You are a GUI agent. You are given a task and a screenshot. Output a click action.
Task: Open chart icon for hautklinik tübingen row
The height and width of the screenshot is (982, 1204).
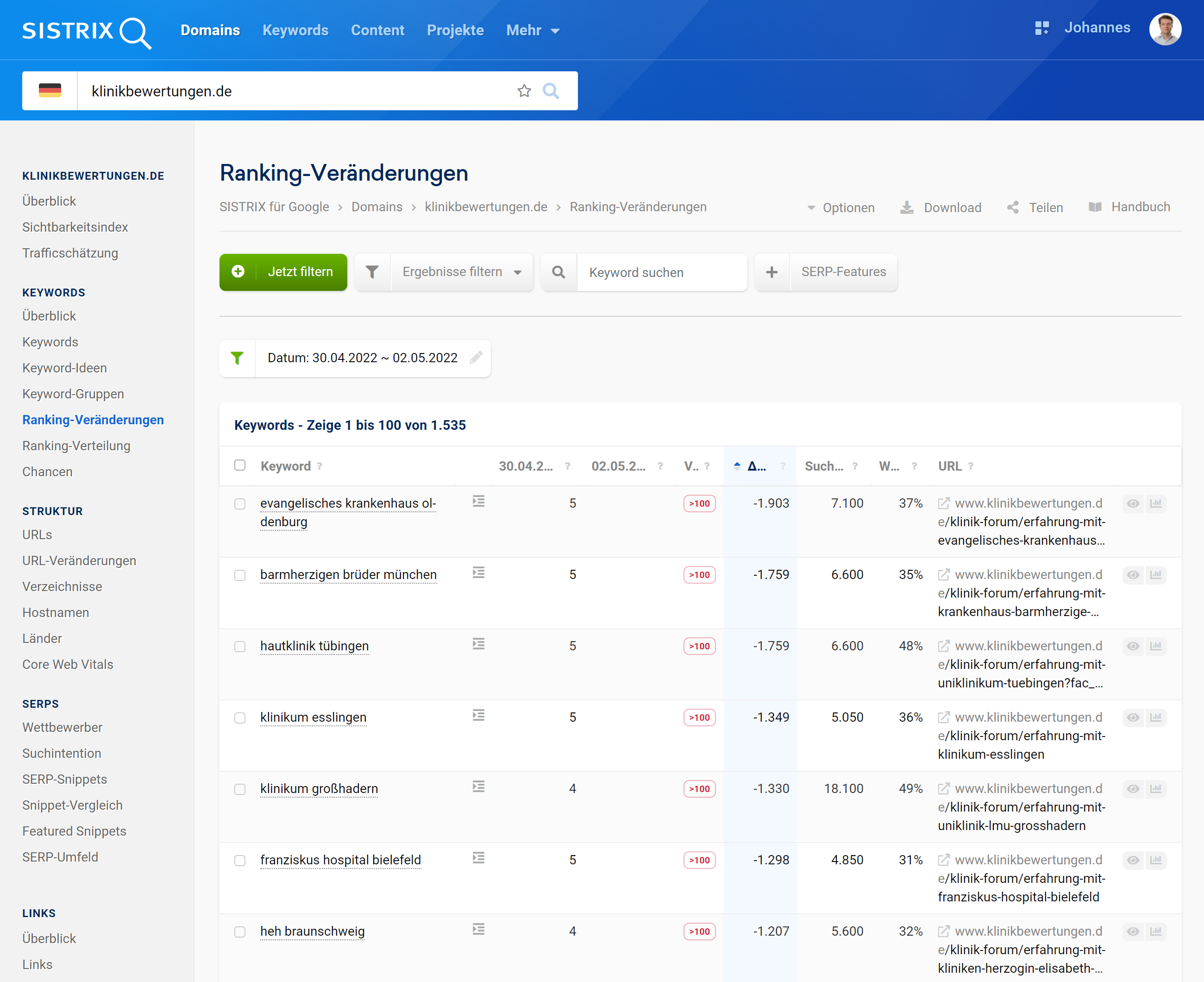(1155, 646)
